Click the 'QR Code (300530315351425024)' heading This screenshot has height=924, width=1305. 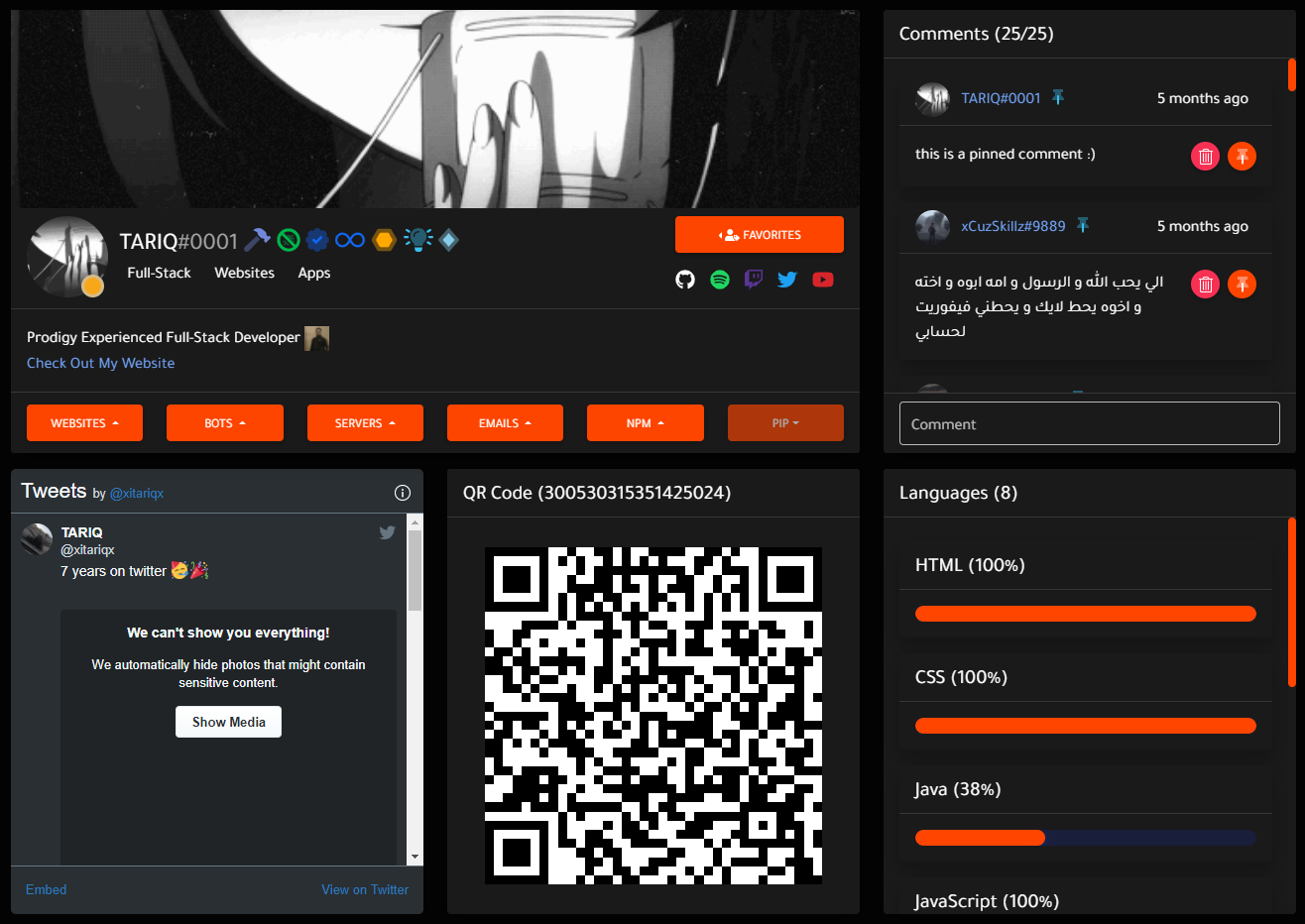tap(597, 493)
